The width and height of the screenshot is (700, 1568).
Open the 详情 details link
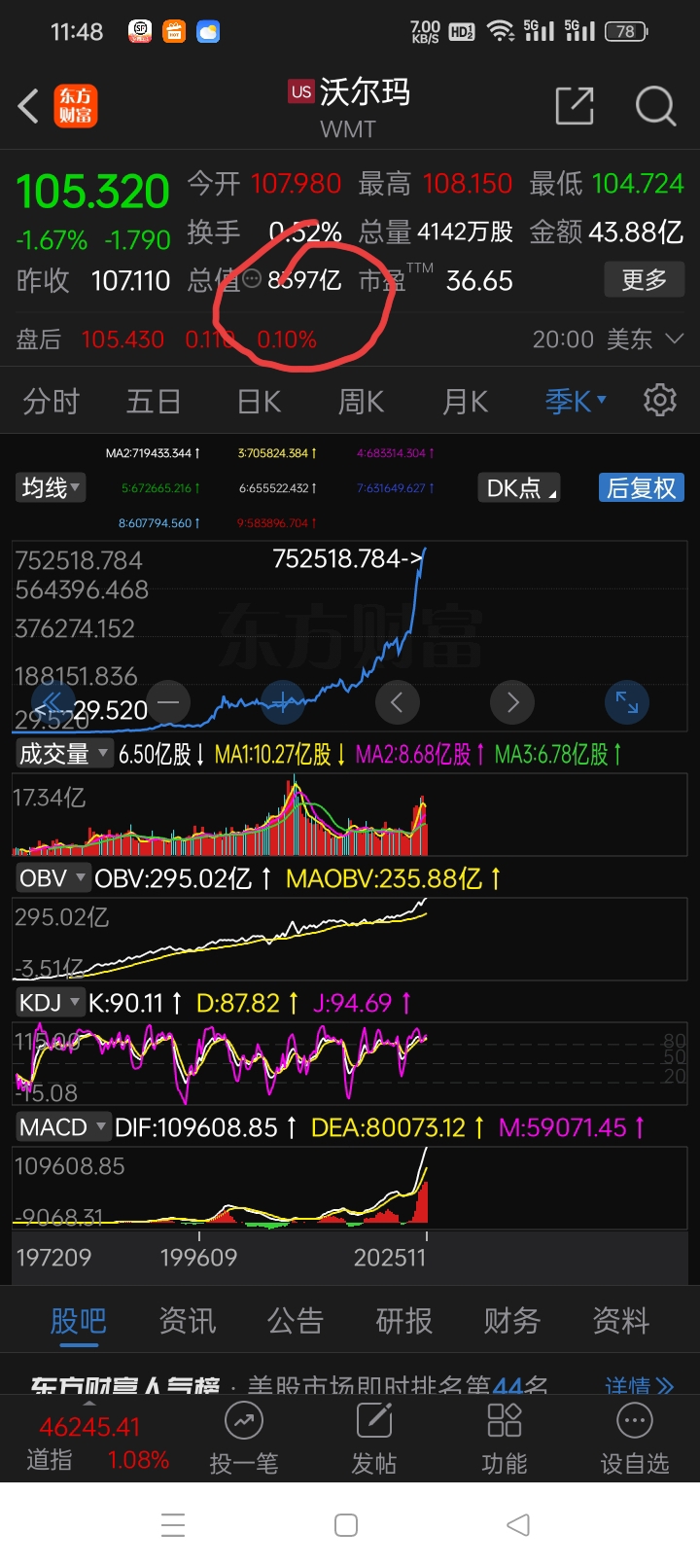(x=639, y=1385)
